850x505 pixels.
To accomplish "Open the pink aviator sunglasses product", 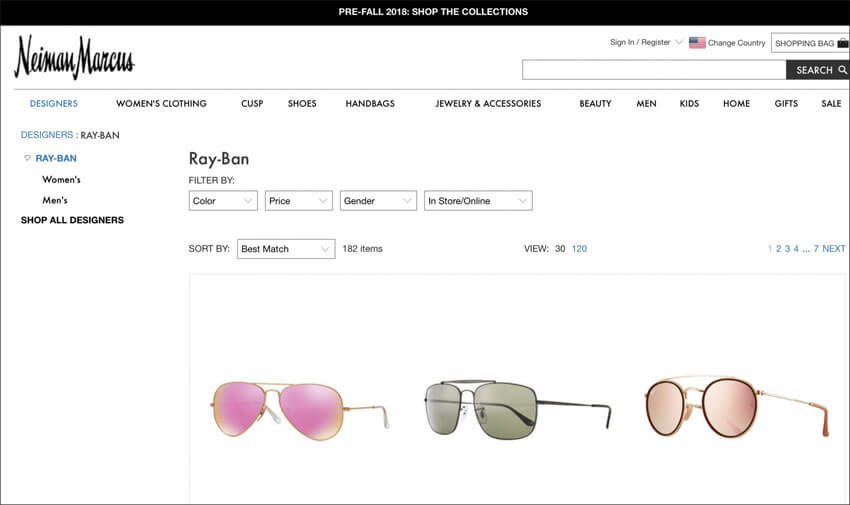I will [300, 410].
